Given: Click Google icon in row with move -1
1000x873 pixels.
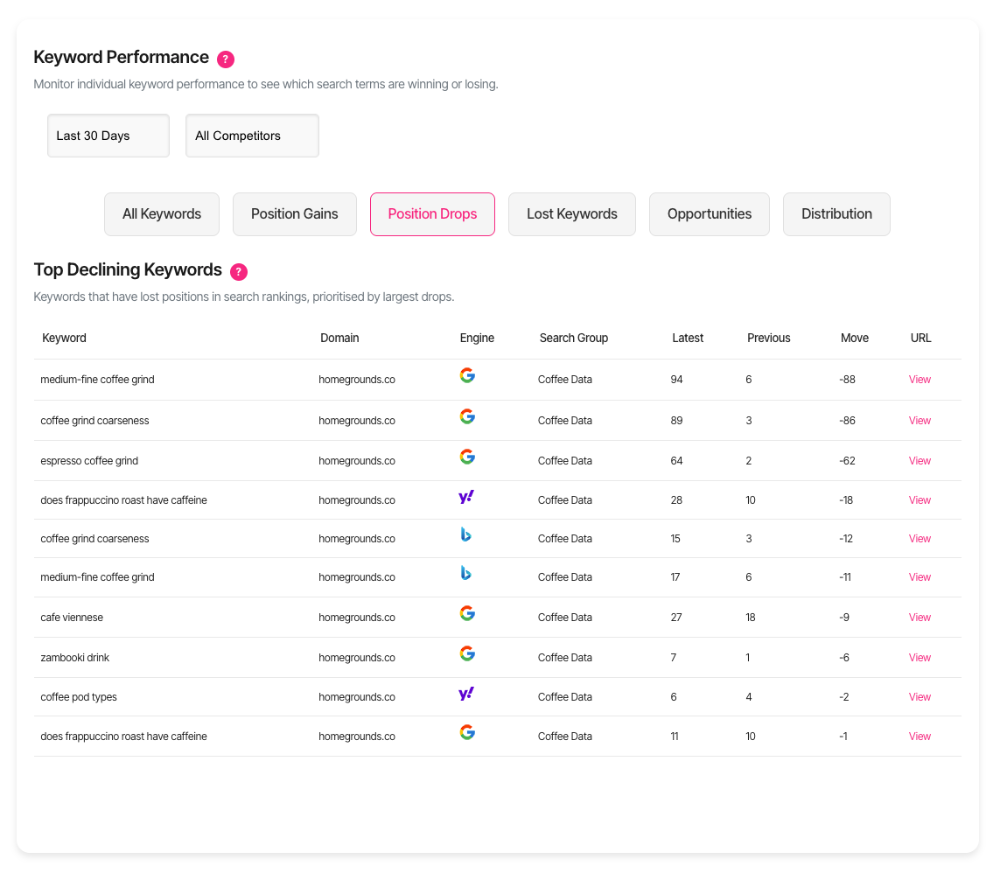Looking at the screenshot, I should (467, 732).
